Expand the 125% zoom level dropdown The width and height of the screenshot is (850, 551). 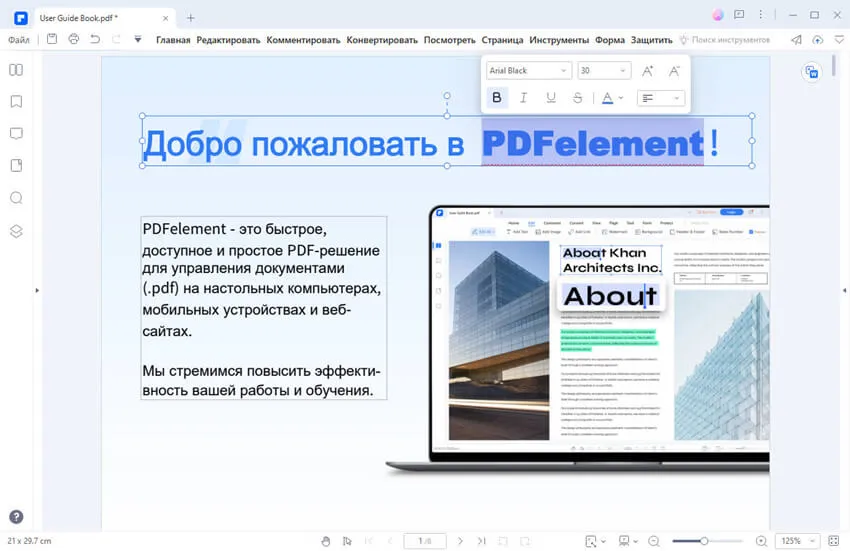795,541
